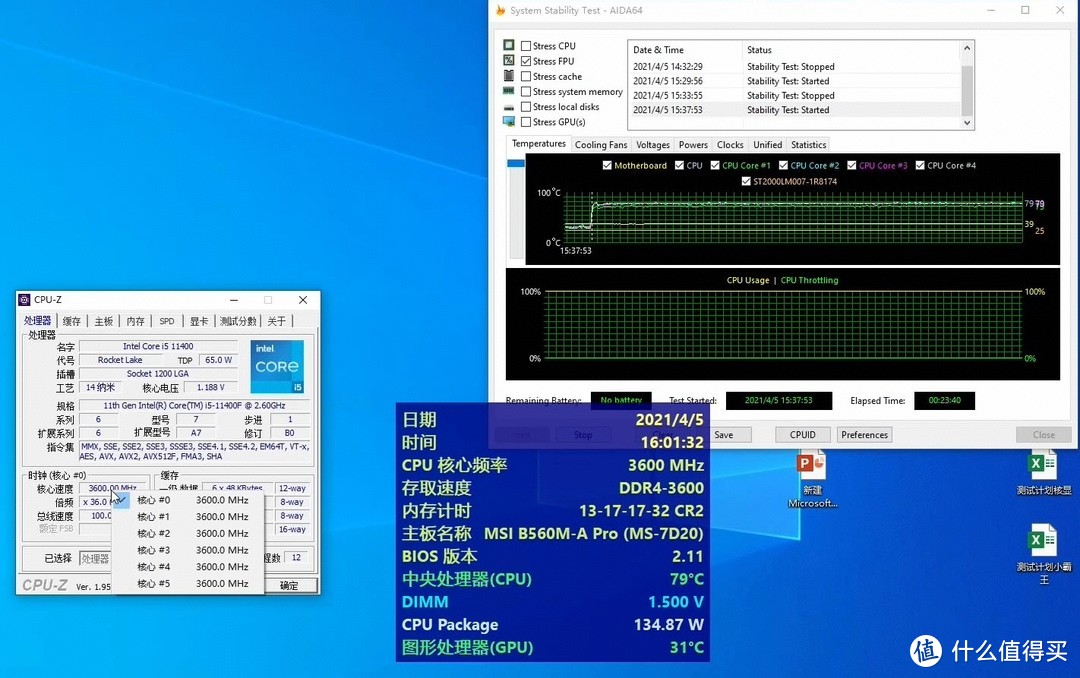
Task: Choose 核心 #4 in the core menu
Action: pos(187,566)
